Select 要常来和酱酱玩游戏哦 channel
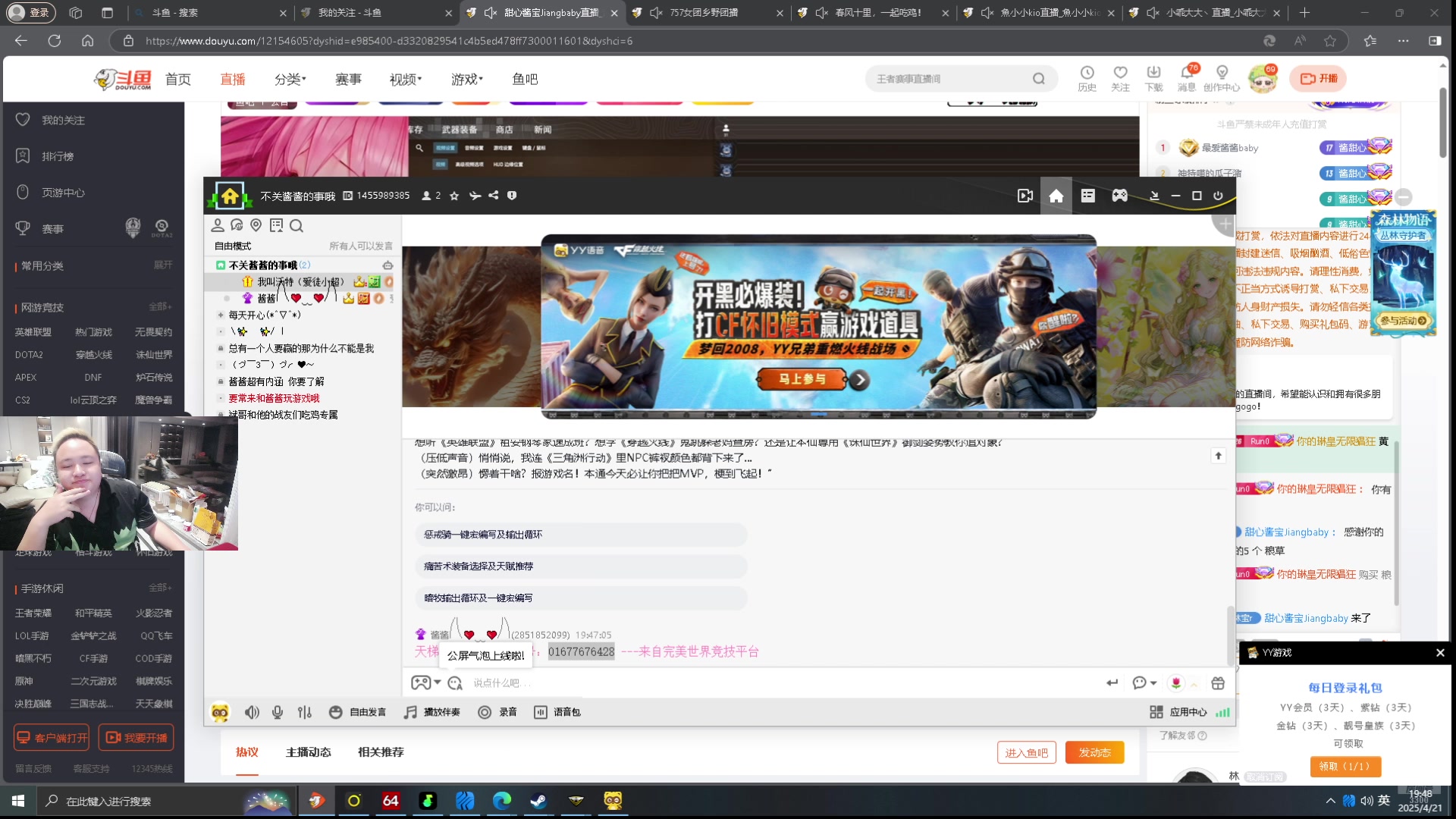This screenshot has width=1456, height=819. pyautogui.click(x=274, y=398)
